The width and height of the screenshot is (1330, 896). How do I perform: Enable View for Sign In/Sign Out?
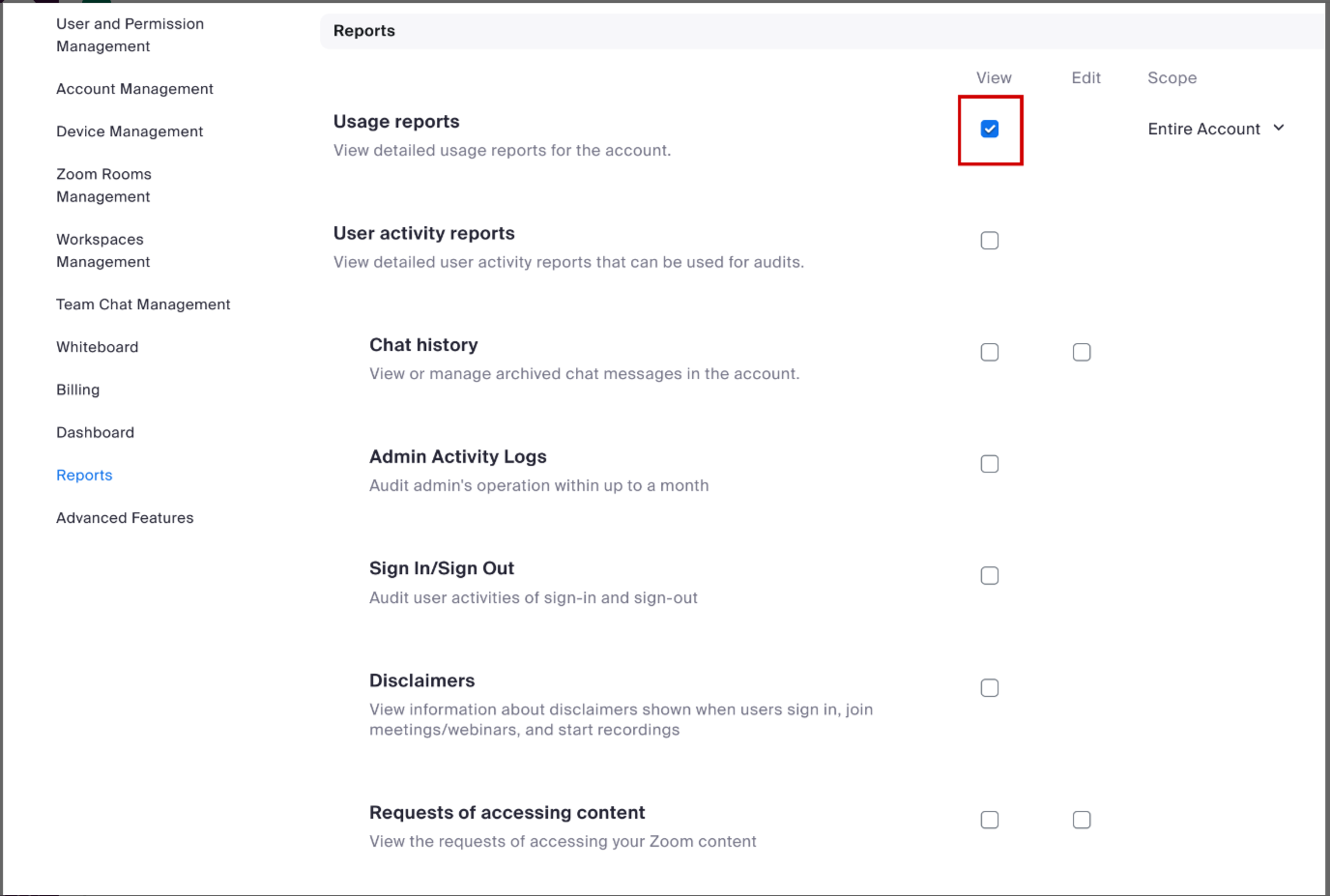pos(990,576)
